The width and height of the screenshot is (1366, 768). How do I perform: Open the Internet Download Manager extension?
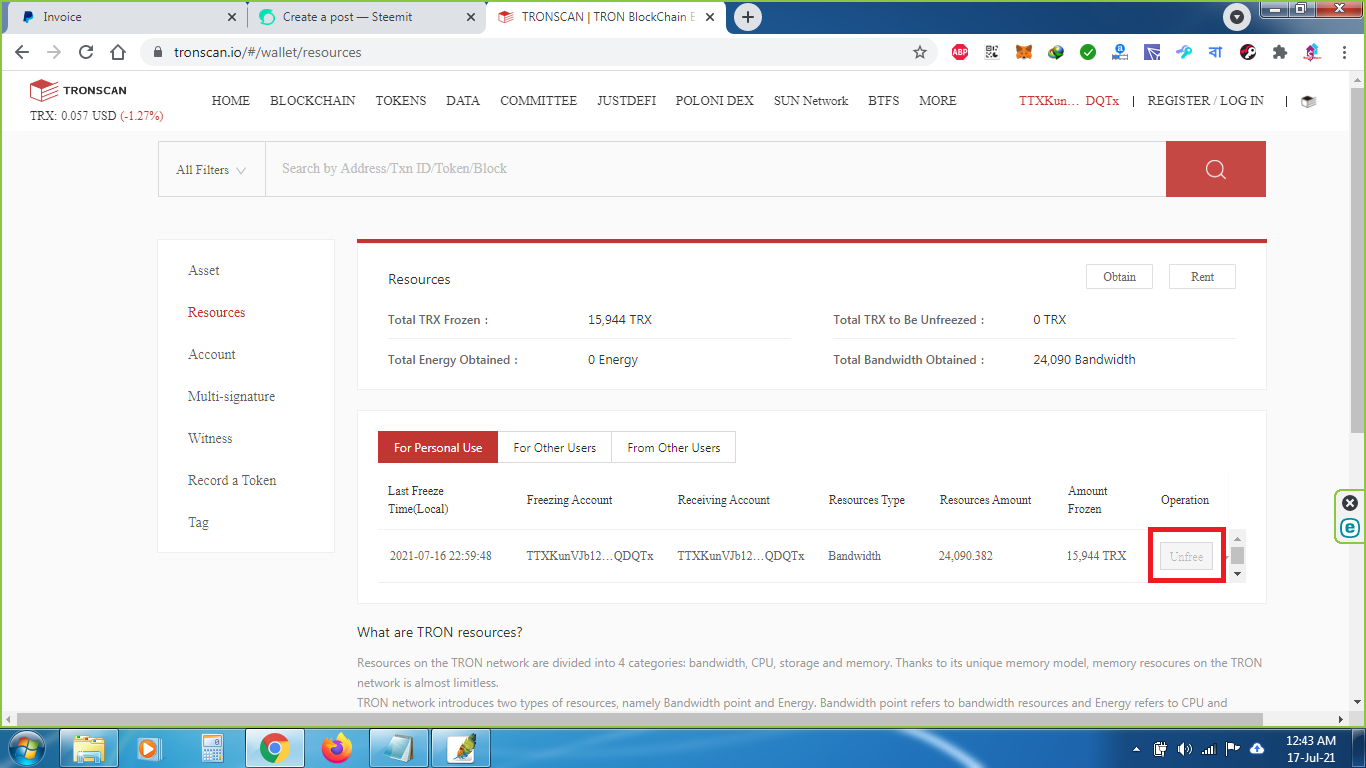click(1056, 52)
